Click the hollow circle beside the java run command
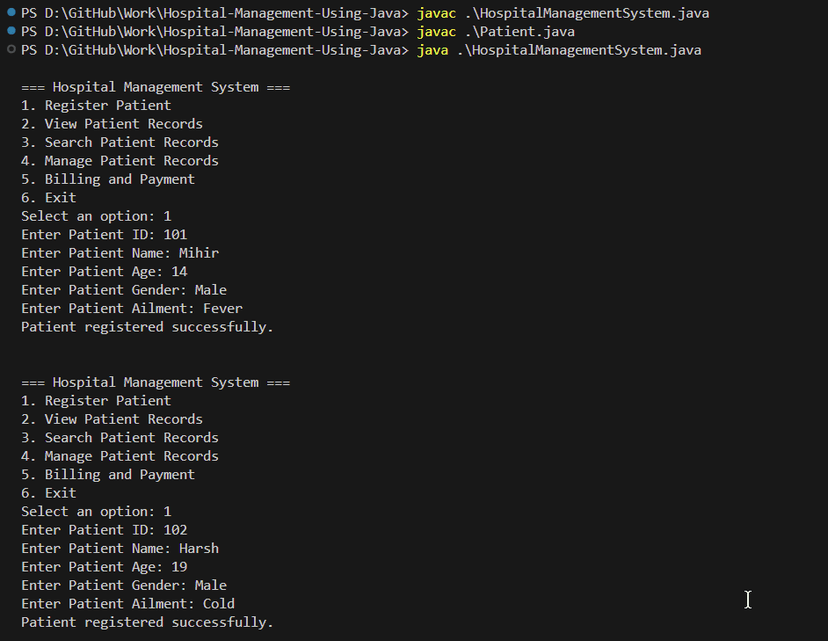This screenshot has height=641, width=828. pos(10,50)
